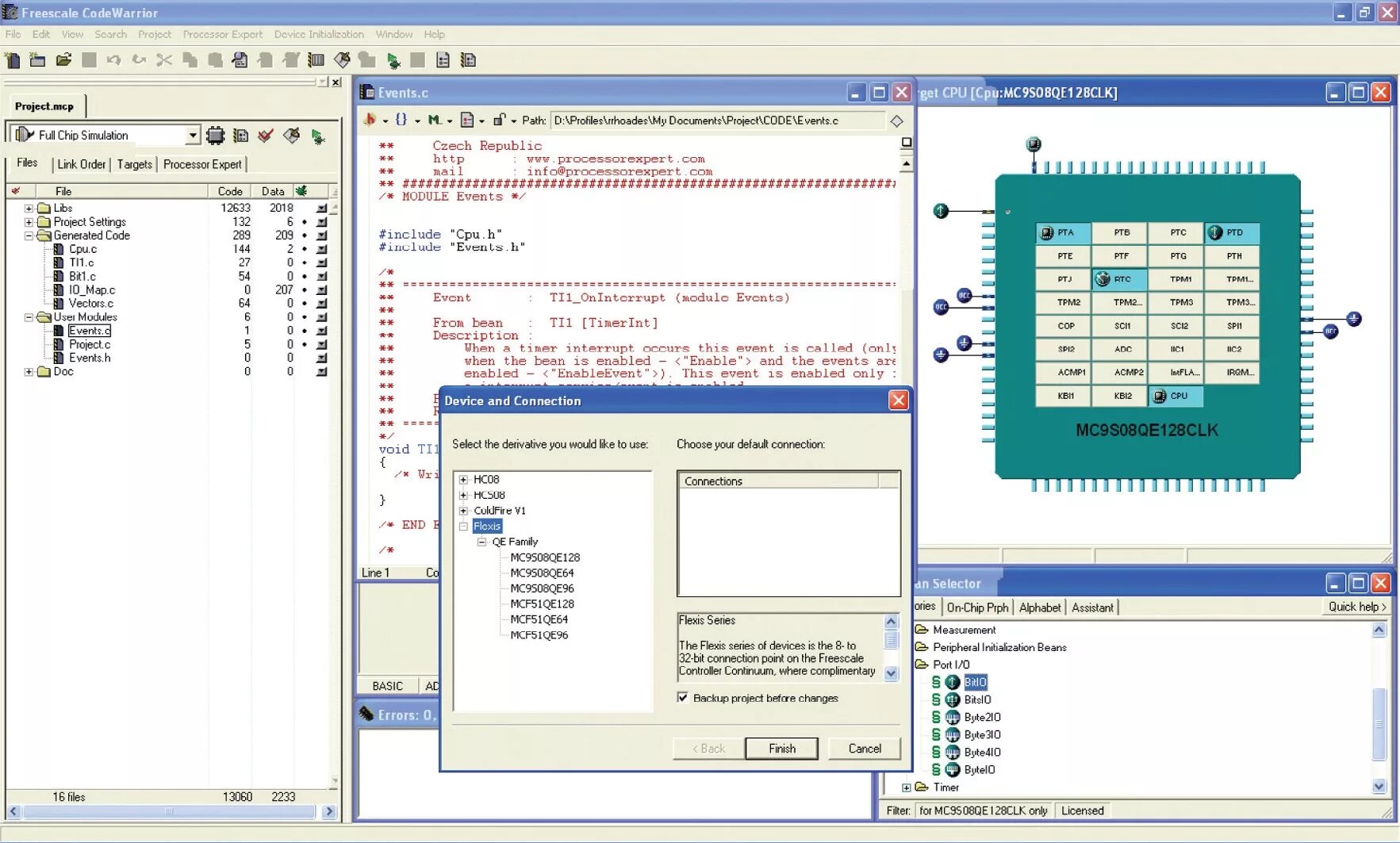Screen dimensions: 1400x843
Task: Close the Device and Connection dialog
Action: click(x=898, y=400)
